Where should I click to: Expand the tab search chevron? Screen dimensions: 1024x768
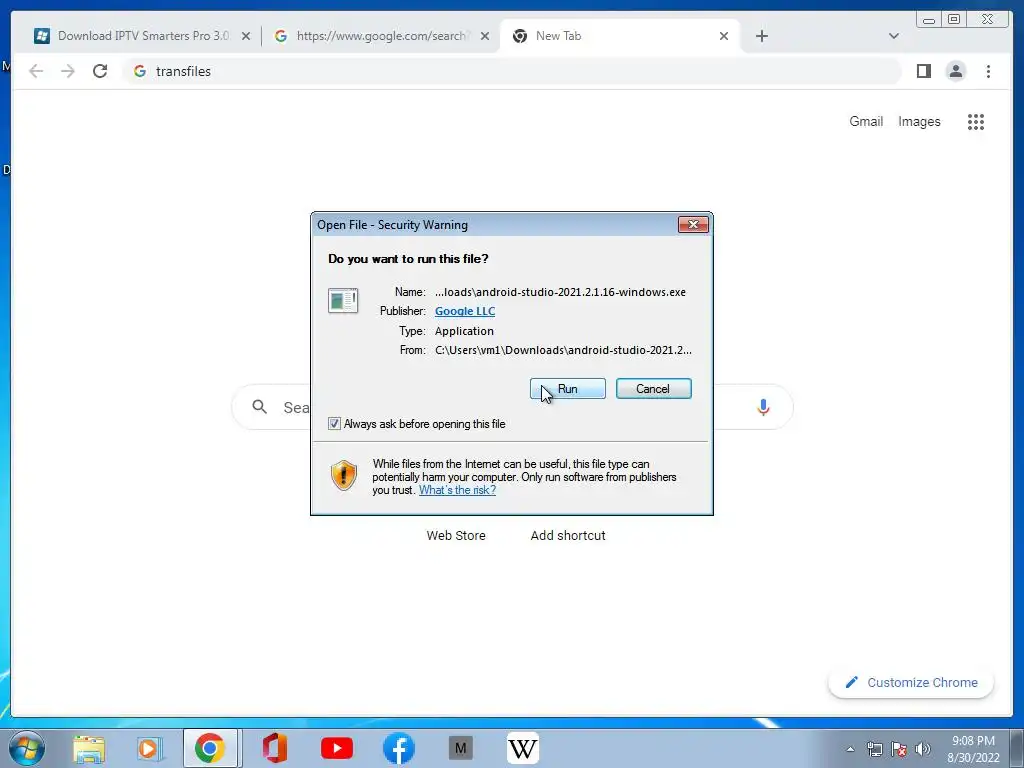coord(893,36)
